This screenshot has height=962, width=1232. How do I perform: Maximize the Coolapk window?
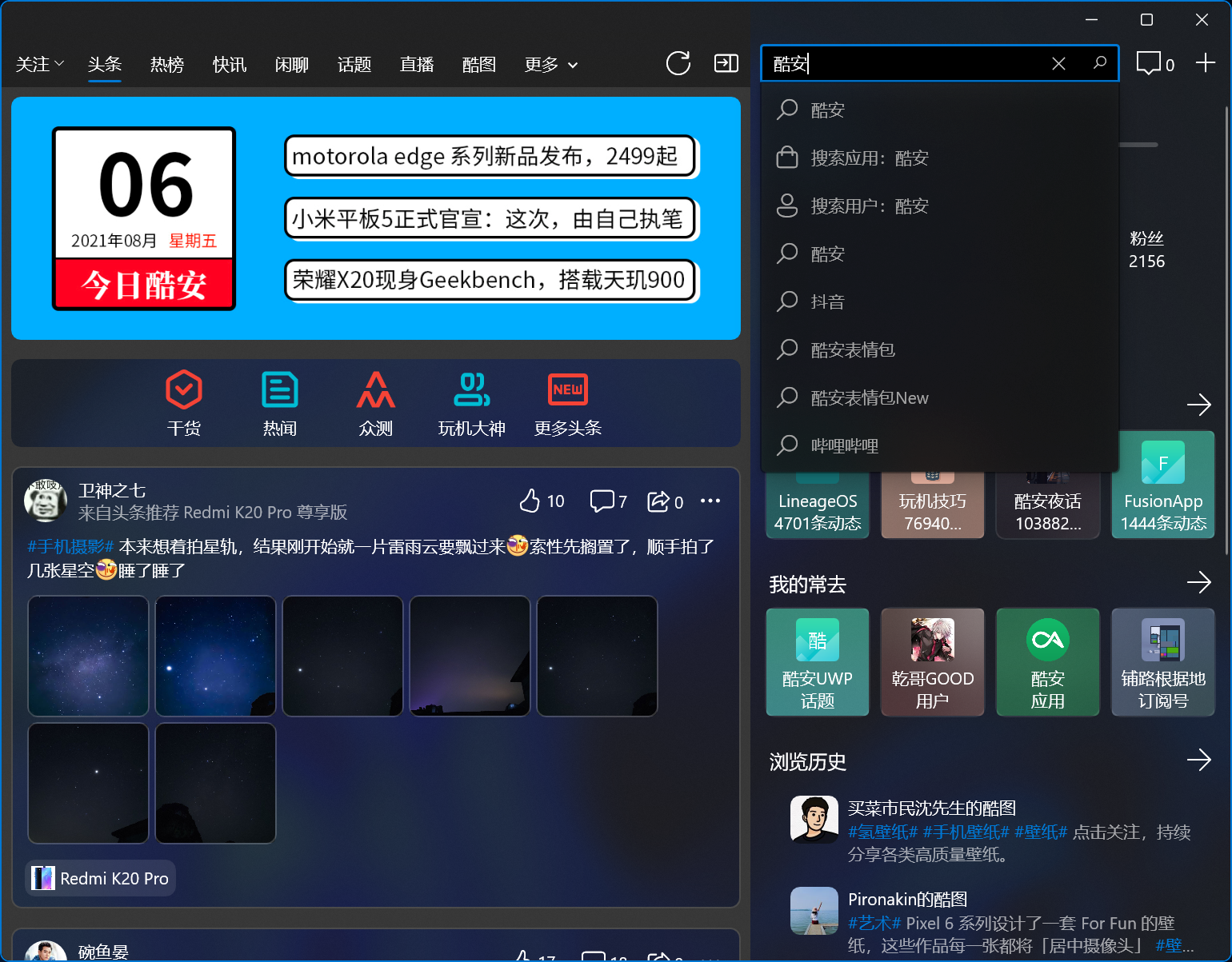click(x=1146, y=20)
